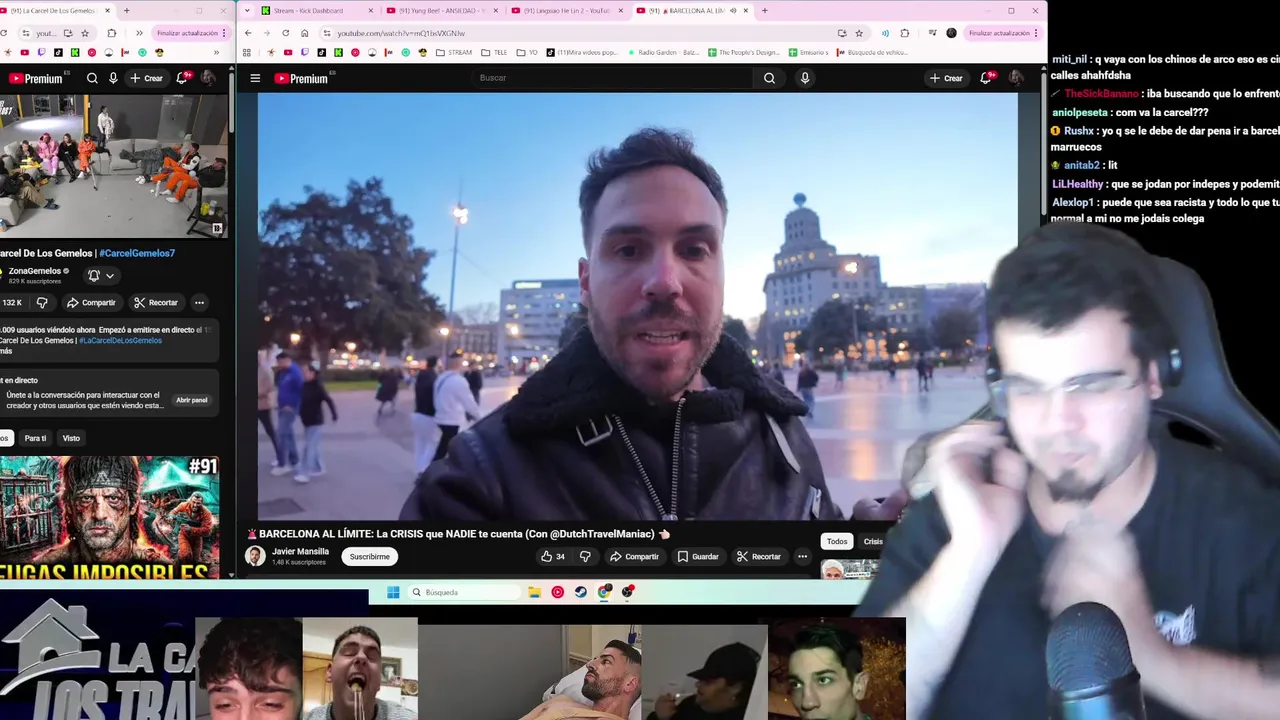The image size is (1280, 720).
Task: Open STREAM bookmarks folder
Action: click(x=454, y=52)
